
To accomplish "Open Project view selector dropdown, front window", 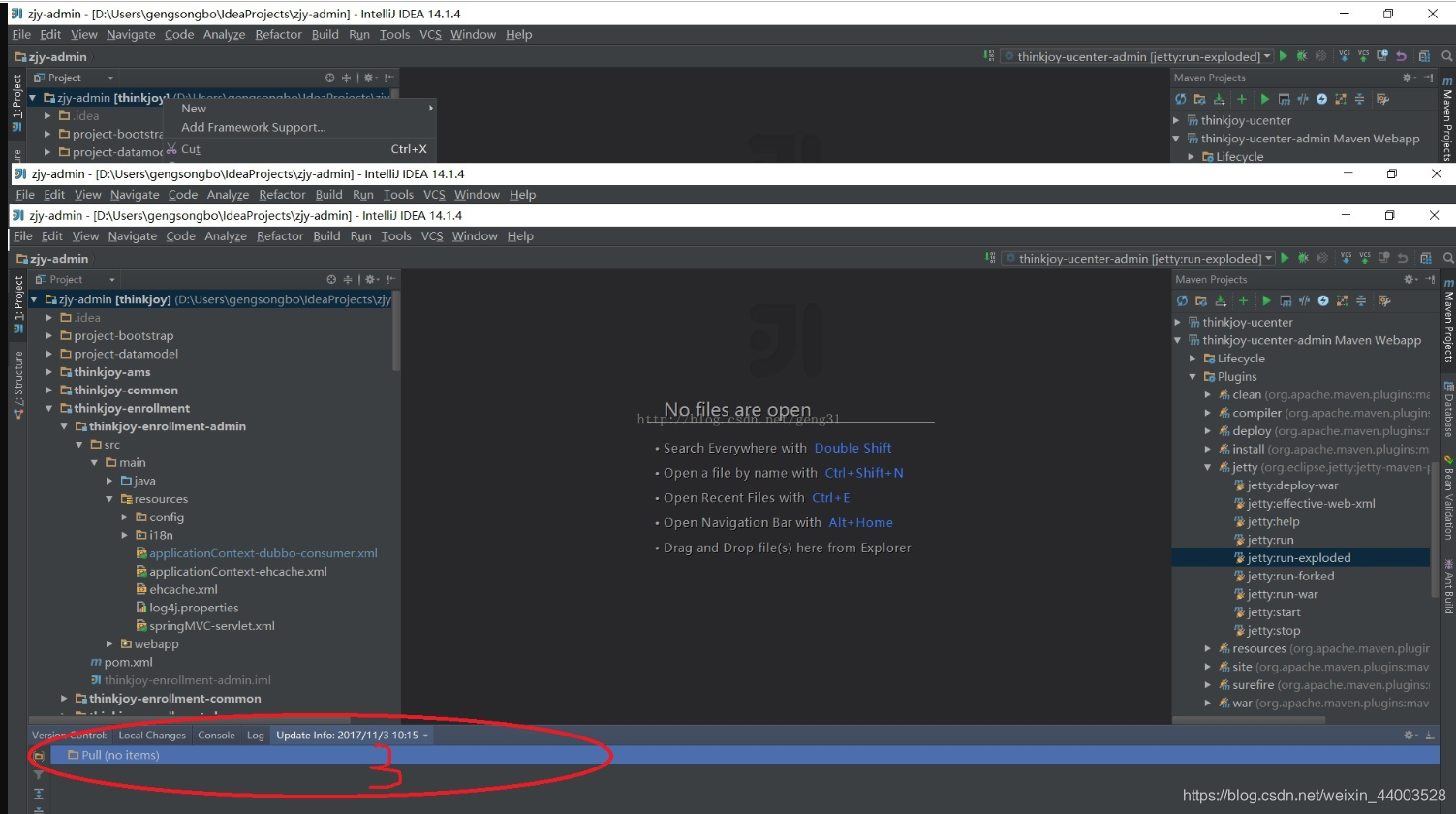I will pos(111,279).
